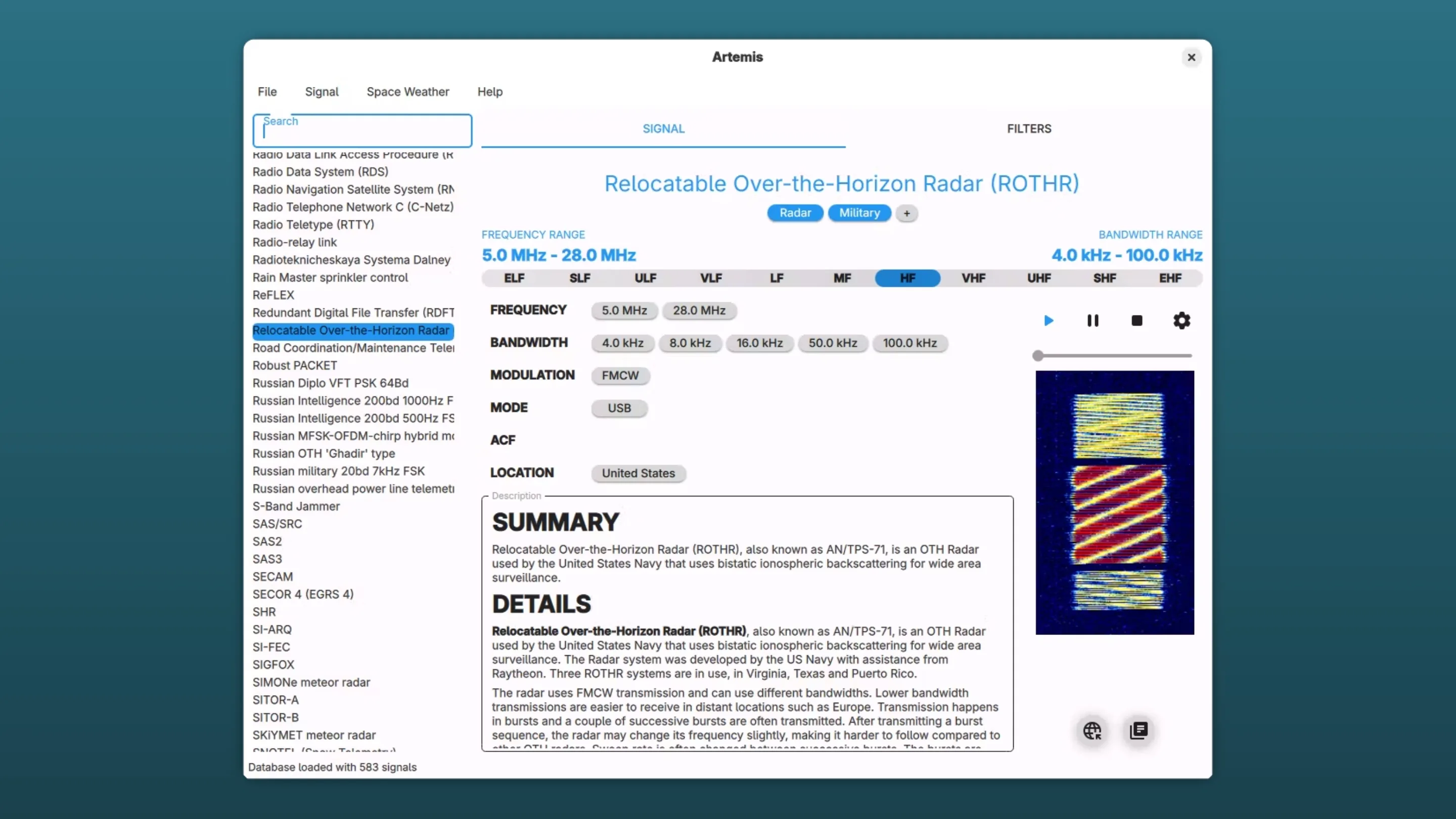Click the United States location chip

pyautogui.click(x=638, y=473)
